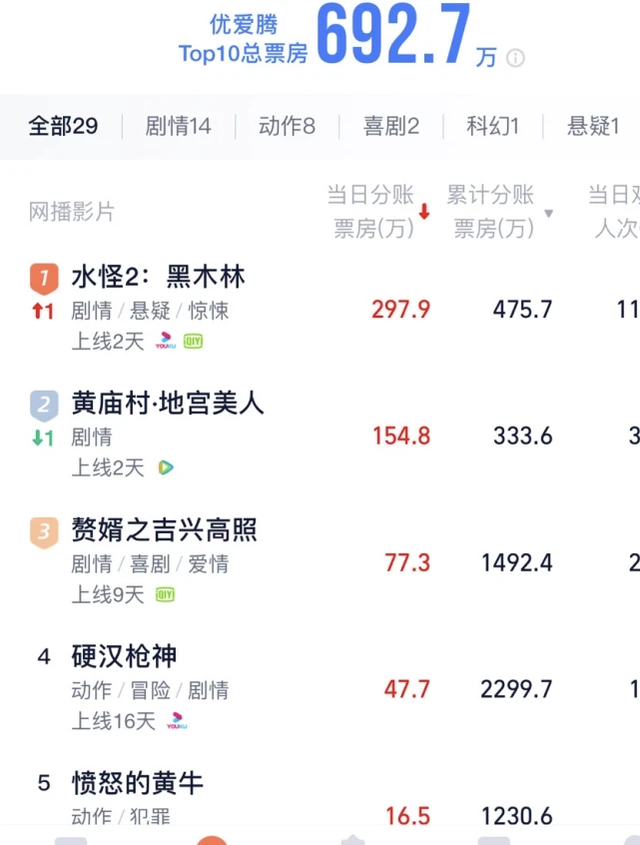Screen dimensions: 640x845
Task: Tap the rank 1 badge icon
Action: pos(43,277)
